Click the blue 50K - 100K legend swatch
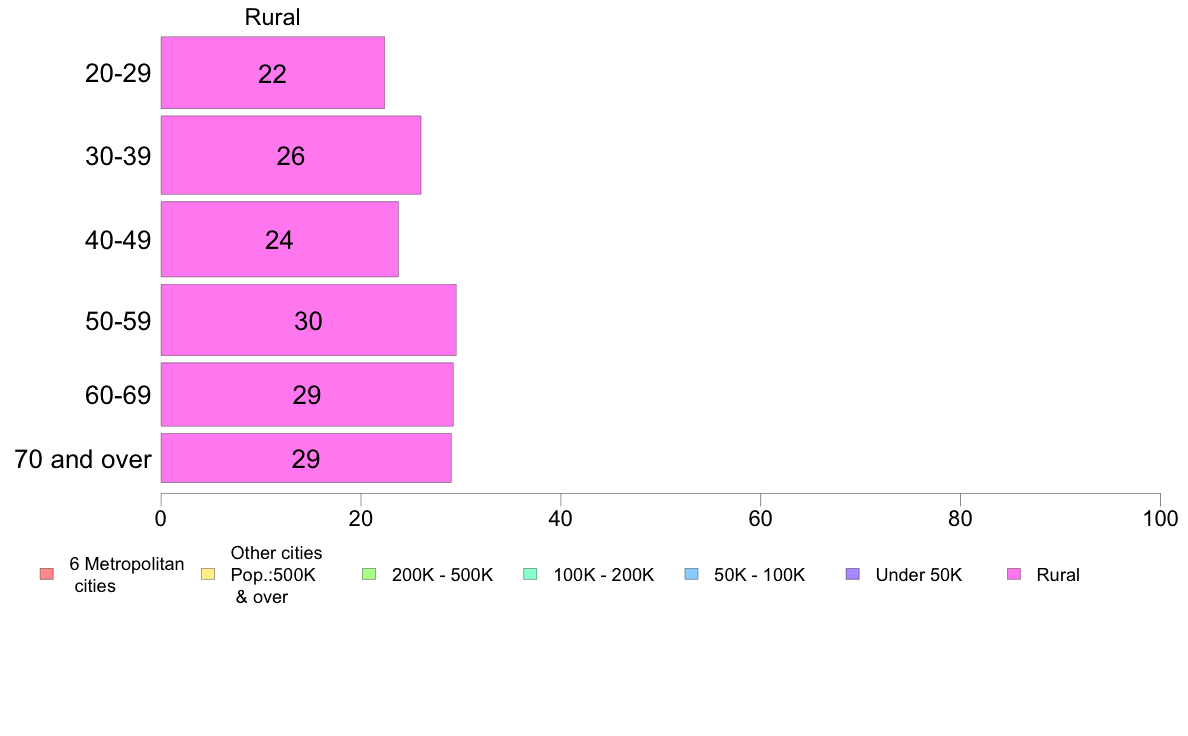This screenshot has height=736, width=1188. click(691, 575)
